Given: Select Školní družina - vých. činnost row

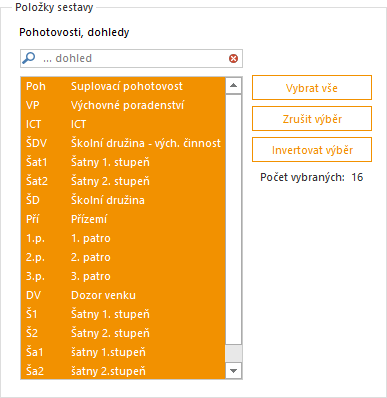Looking at the screenshot, I should 123,143.
